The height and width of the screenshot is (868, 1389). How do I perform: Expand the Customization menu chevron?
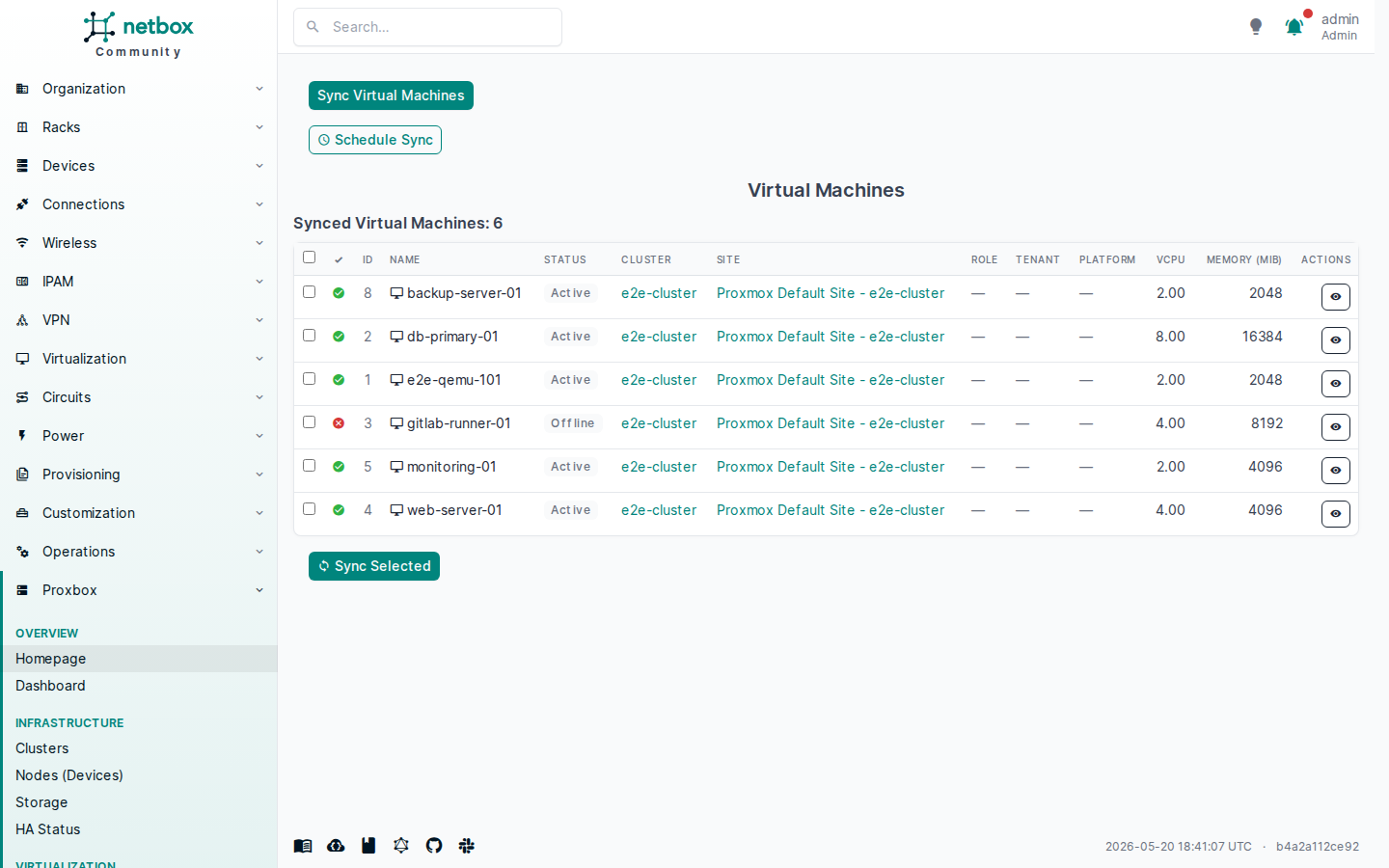(259, 513)
